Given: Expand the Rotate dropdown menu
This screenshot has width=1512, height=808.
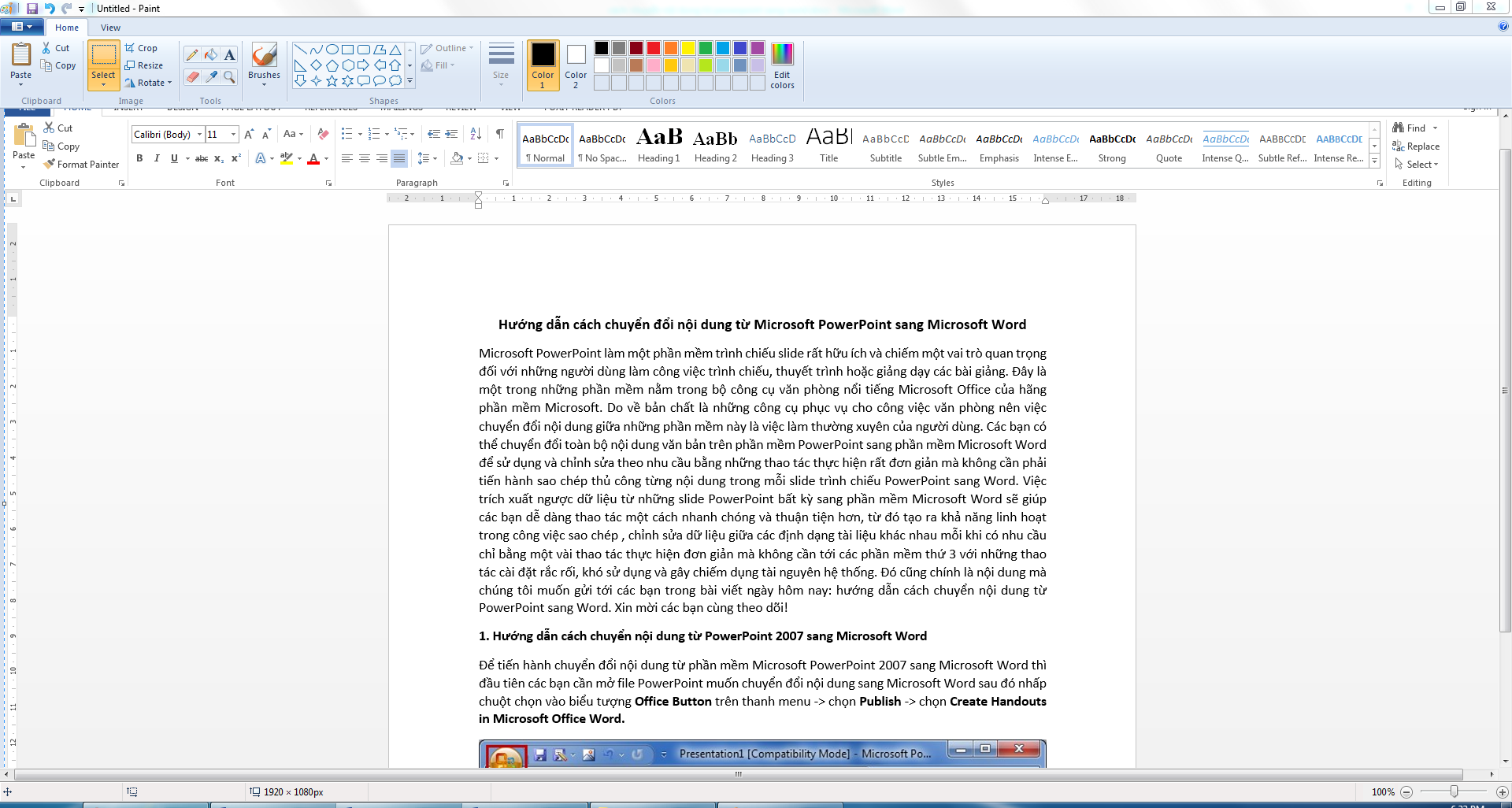Looking at the screenshot, I should 149,83.
